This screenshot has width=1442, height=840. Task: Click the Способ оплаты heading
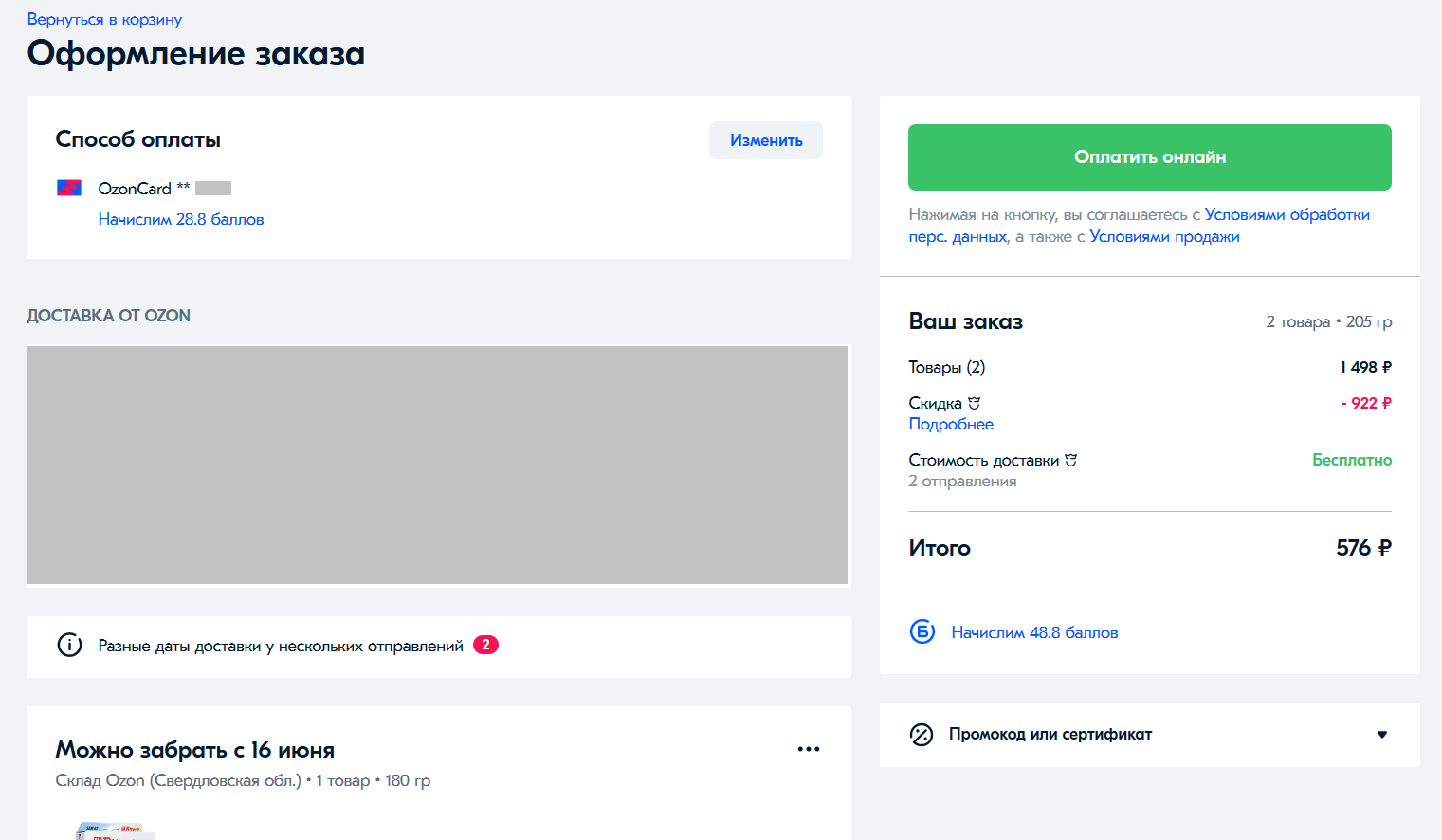[138, 139]
